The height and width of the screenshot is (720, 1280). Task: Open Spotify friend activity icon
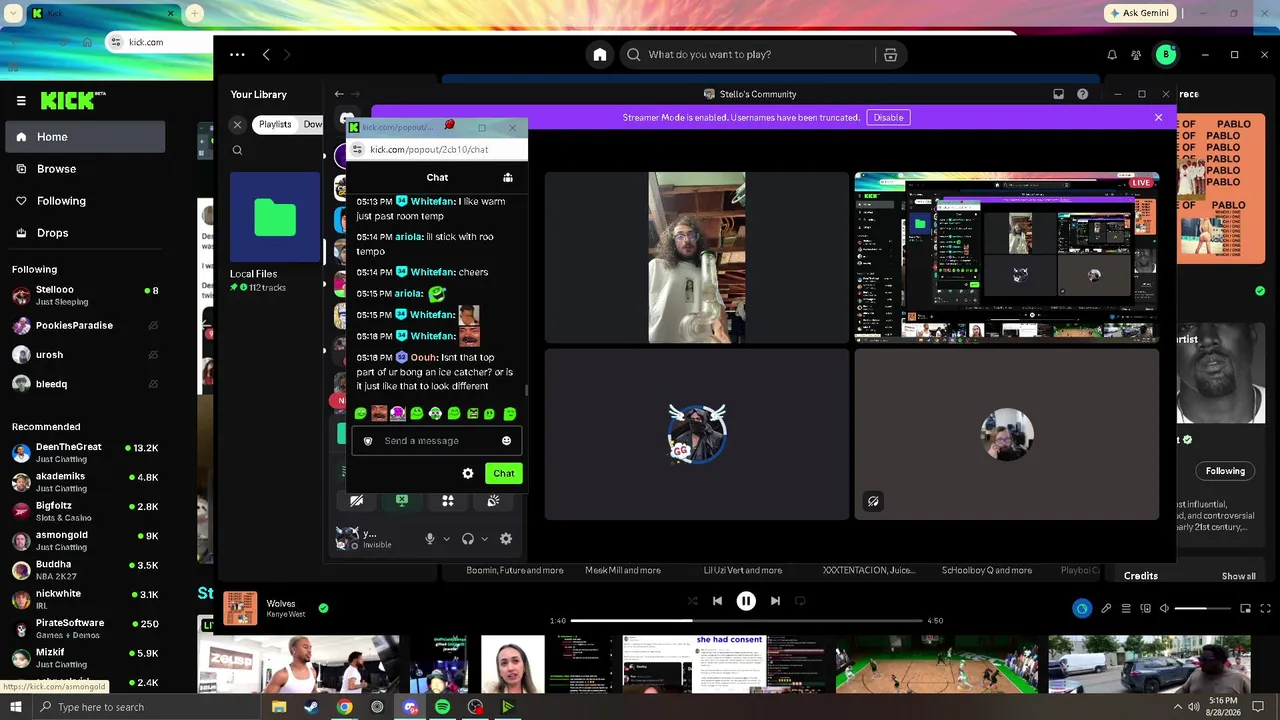click(x=1136, y=55)
